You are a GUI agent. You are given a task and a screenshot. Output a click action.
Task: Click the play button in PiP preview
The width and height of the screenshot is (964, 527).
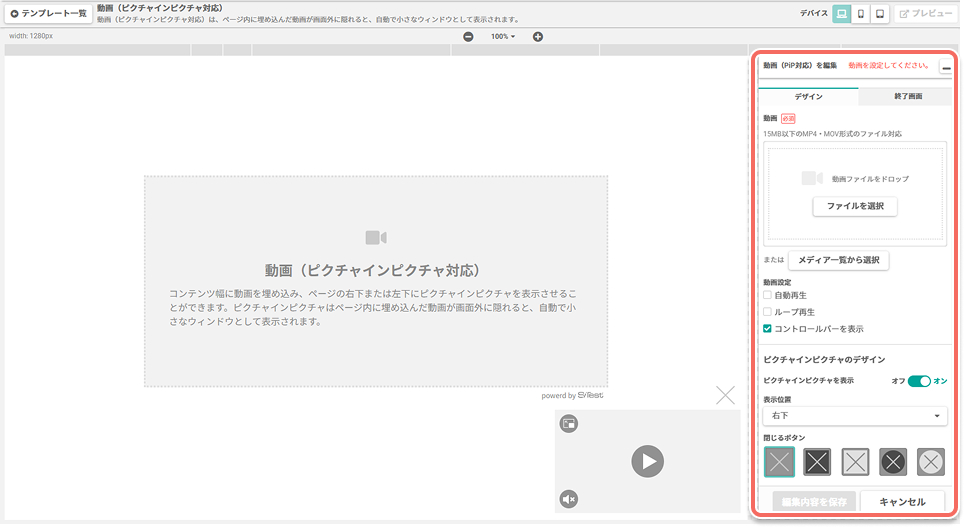(647, 461)
